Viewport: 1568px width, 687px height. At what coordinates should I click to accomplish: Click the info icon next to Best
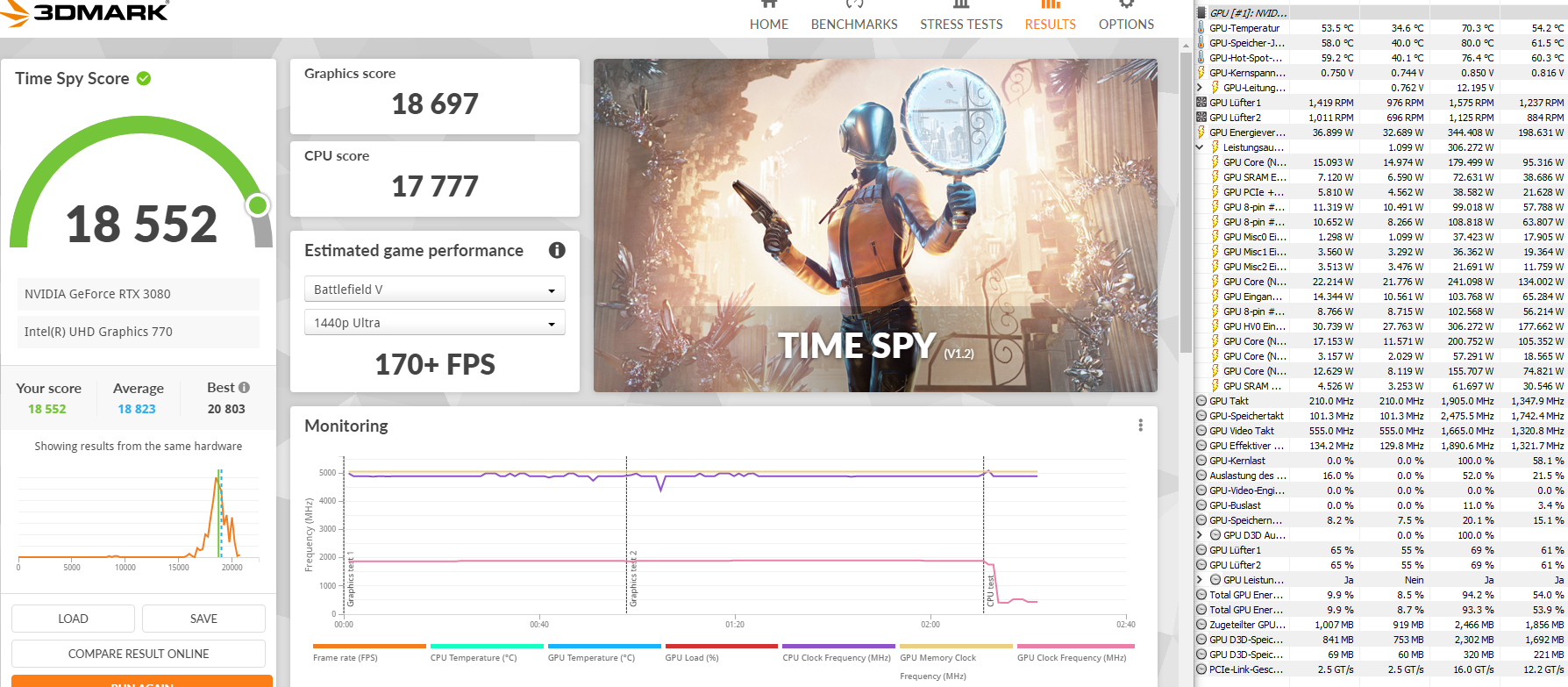[x=244, y=387]
